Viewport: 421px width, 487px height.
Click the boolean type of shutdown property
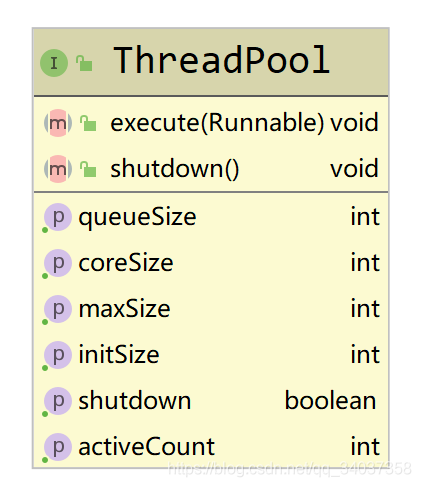click(330, 400)
